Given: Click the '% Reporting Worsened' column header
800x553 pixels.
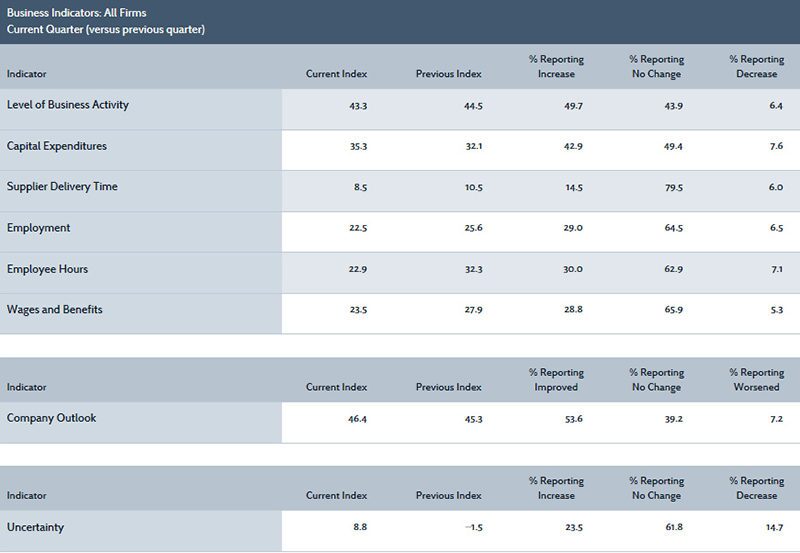Looking at the screenshot, I should click(x=756, y=380).
